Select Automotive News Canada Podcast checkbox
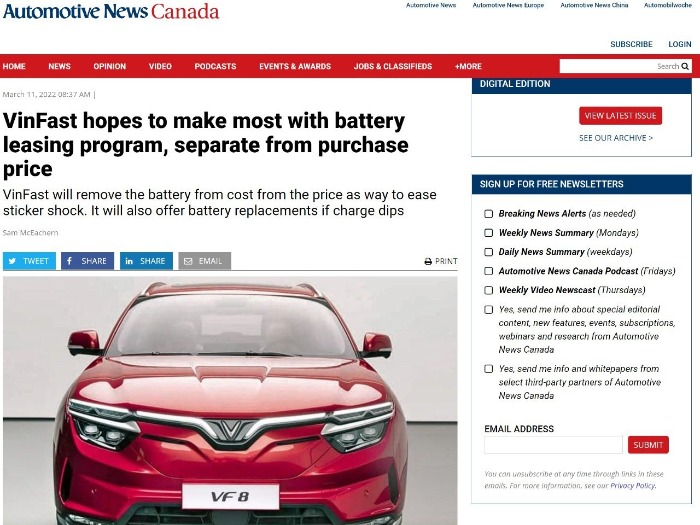This screenshot has height=525, width=700. coord(489,271)
